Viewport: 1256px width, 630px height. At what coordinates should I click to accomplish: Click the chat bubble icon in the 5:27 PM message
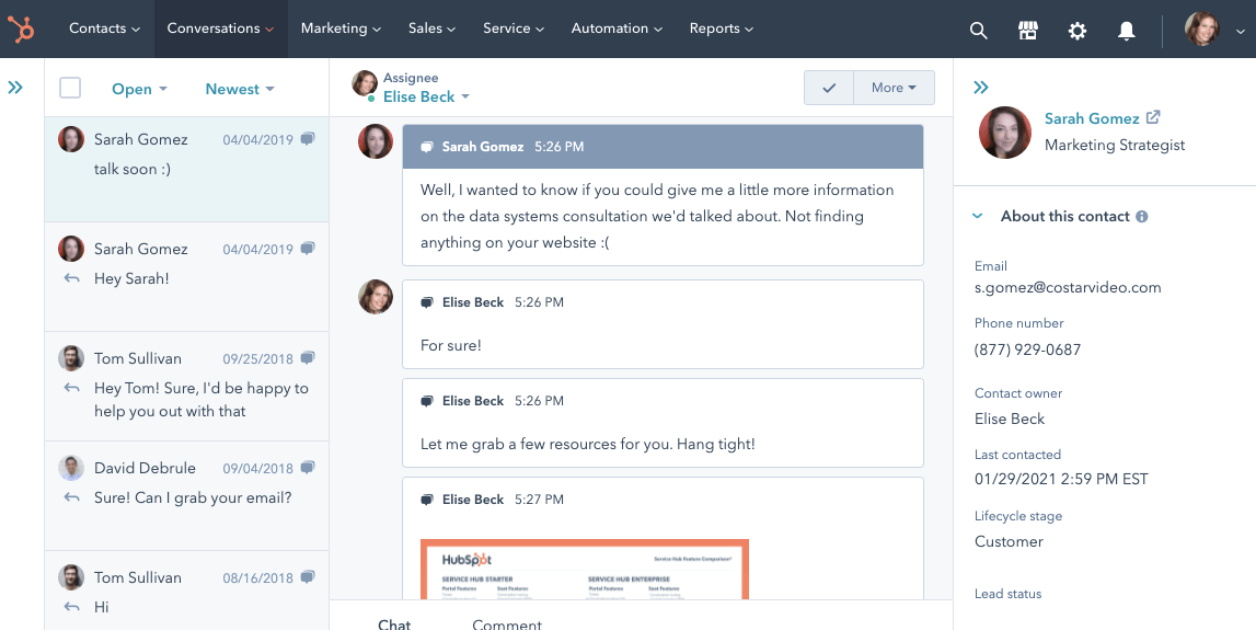click(427, 499)
